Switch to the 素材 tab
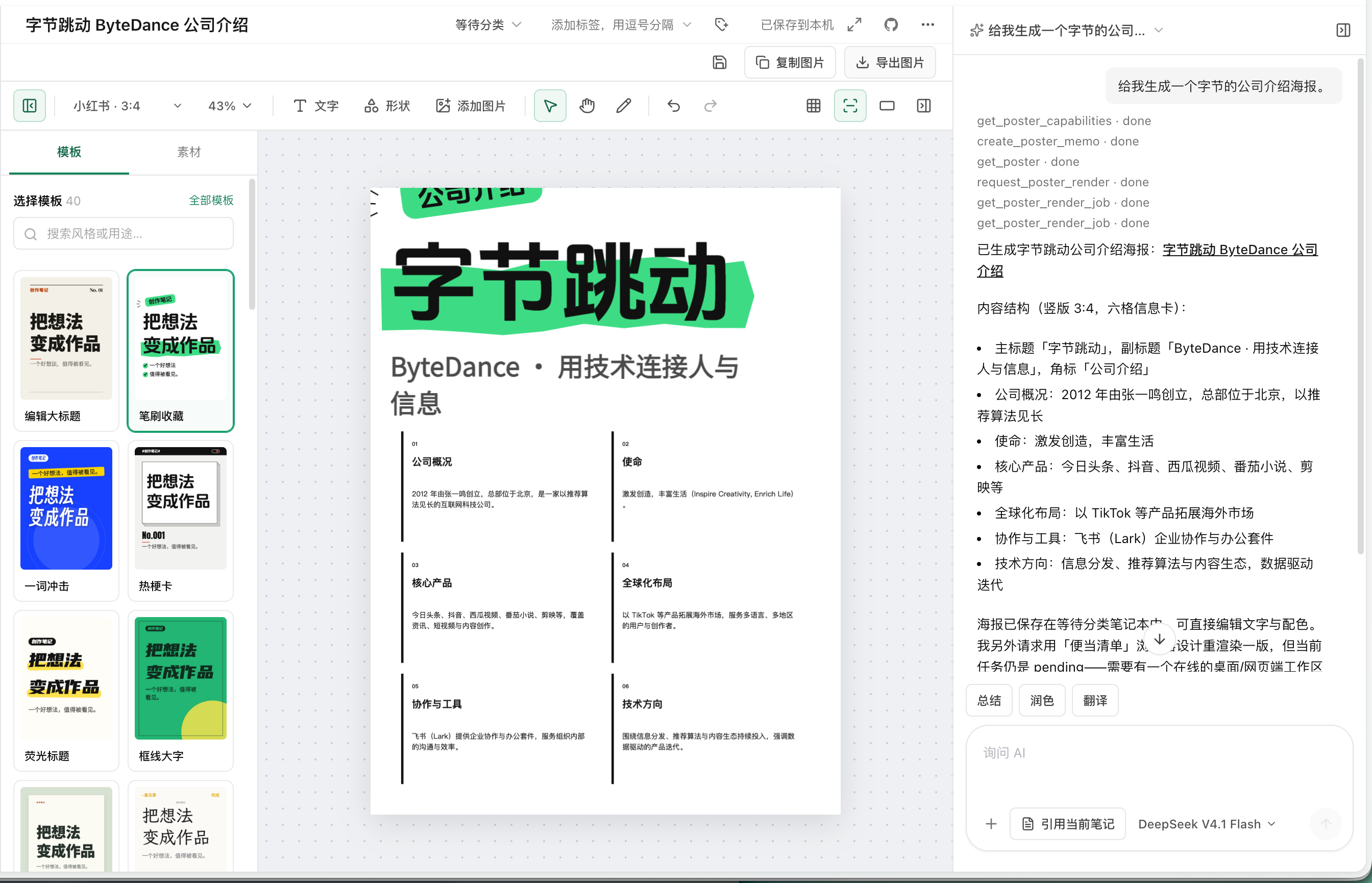Viewport: 1372px width, 883px height. [x=189, y=152]
